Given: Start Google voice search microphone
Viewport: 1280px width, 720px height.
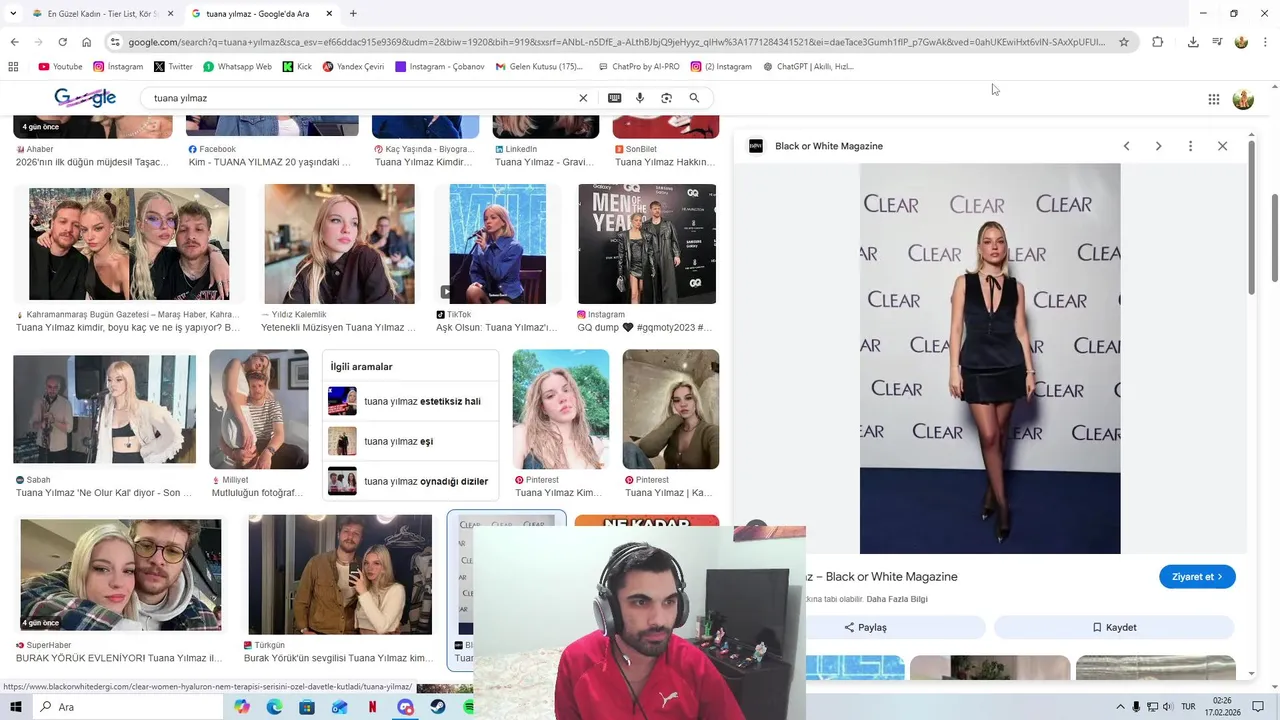Looking at the screenshot, I should coord(640,98).
